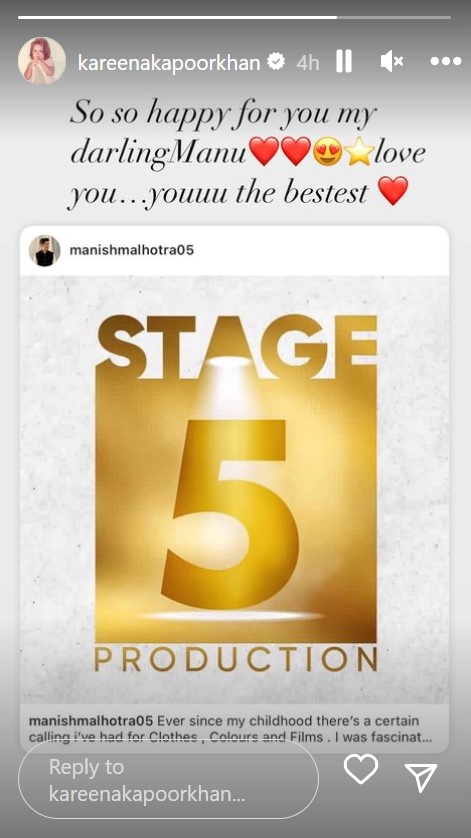Open the three-dot more options menu
Image resolution: width=471 pixels, height=838 pixels.
(x=446, y=61)
